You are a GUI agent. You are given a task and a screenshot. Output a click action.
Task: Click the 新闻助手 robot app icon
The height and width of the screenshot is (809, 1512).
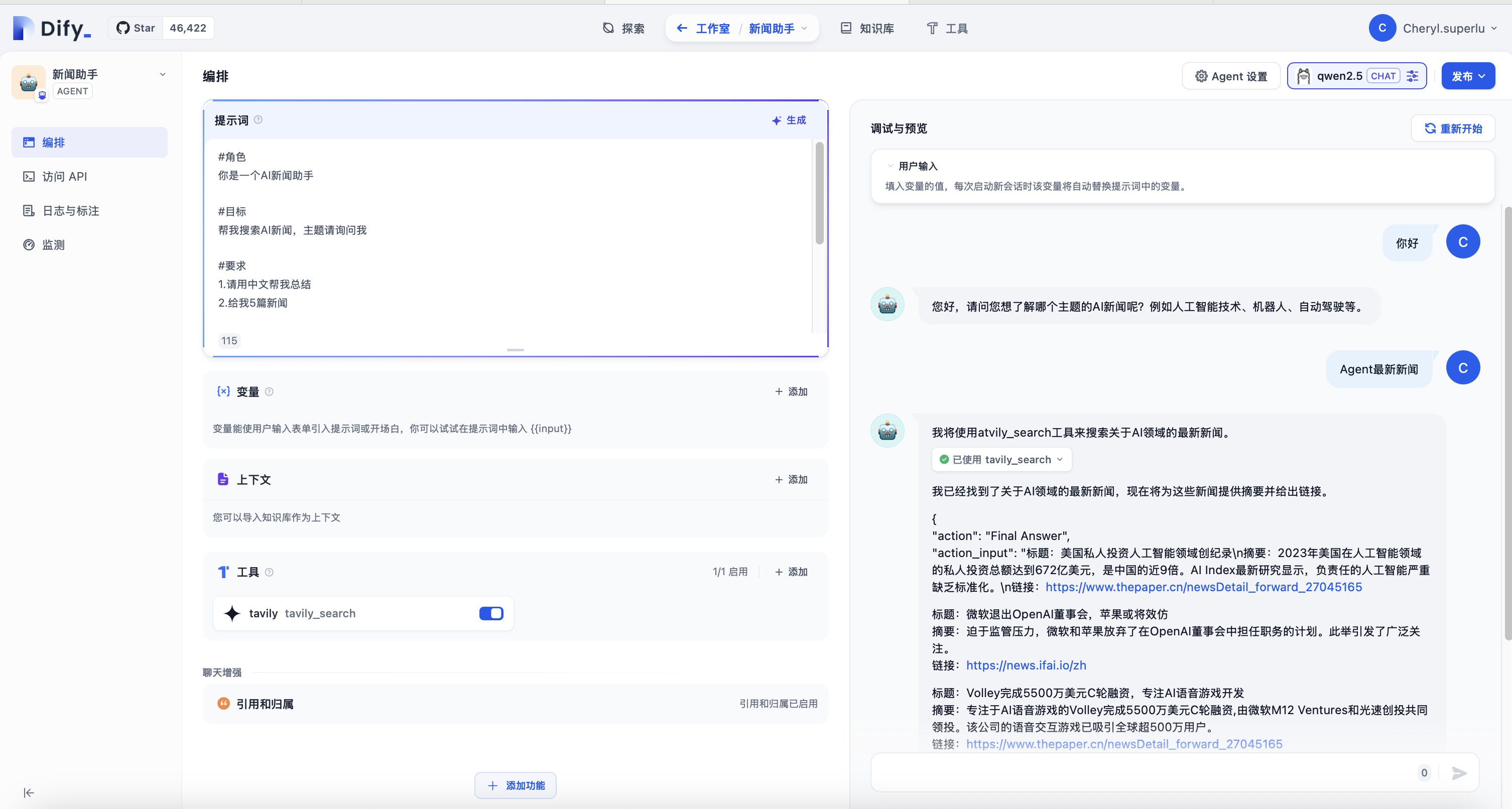point(28,82)
